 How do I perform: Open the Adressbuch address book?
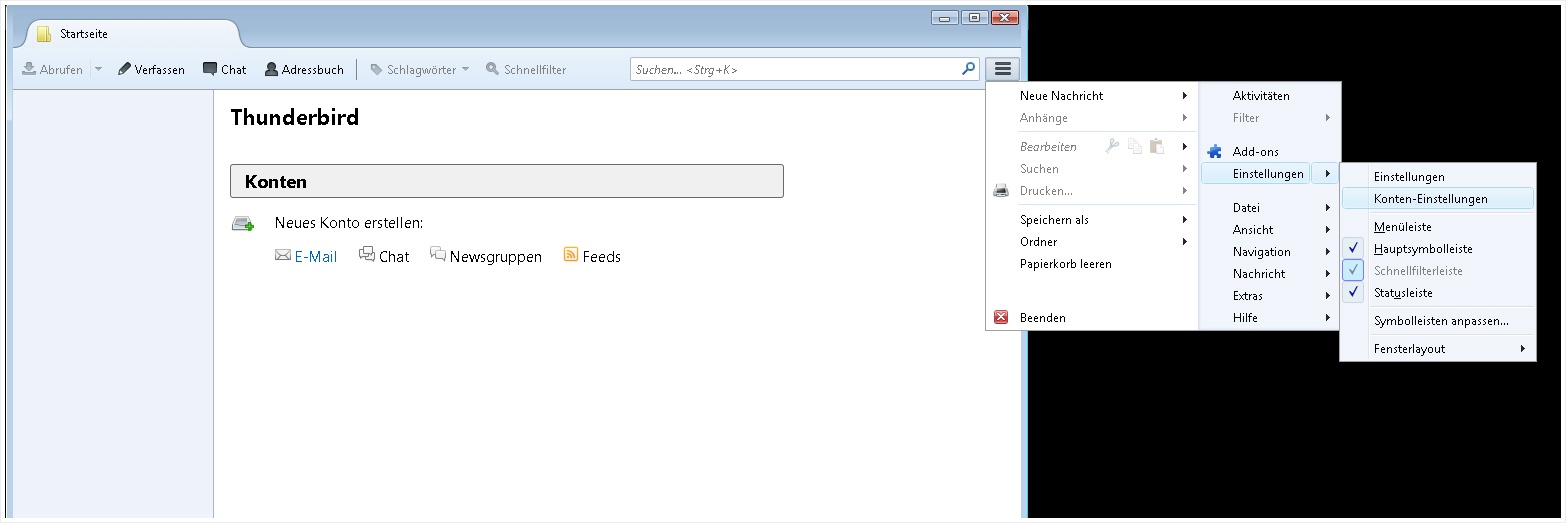coord(304,70)
